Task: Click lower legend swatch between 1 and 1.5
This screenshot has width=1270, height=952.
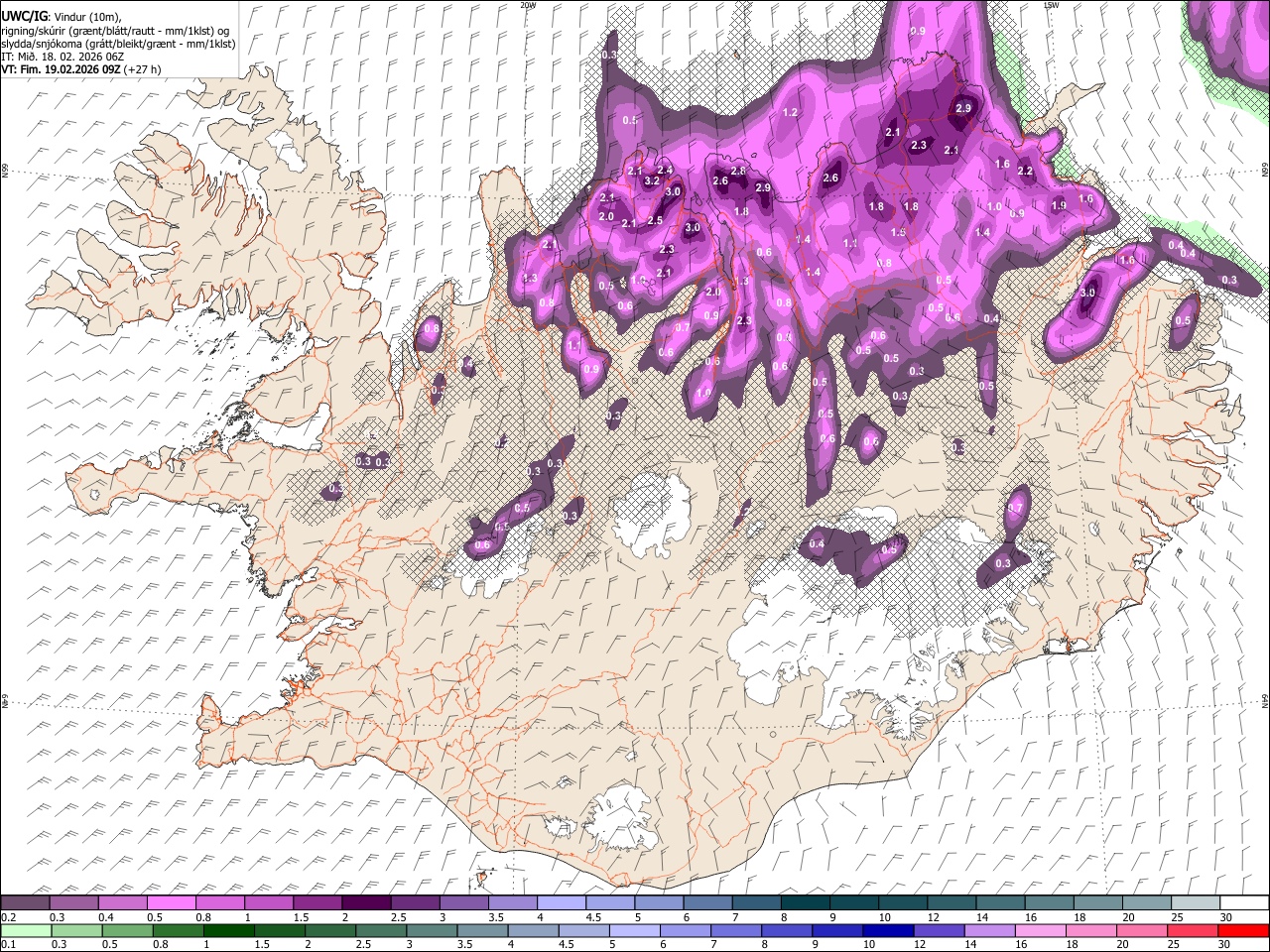Action: point(229,930)
